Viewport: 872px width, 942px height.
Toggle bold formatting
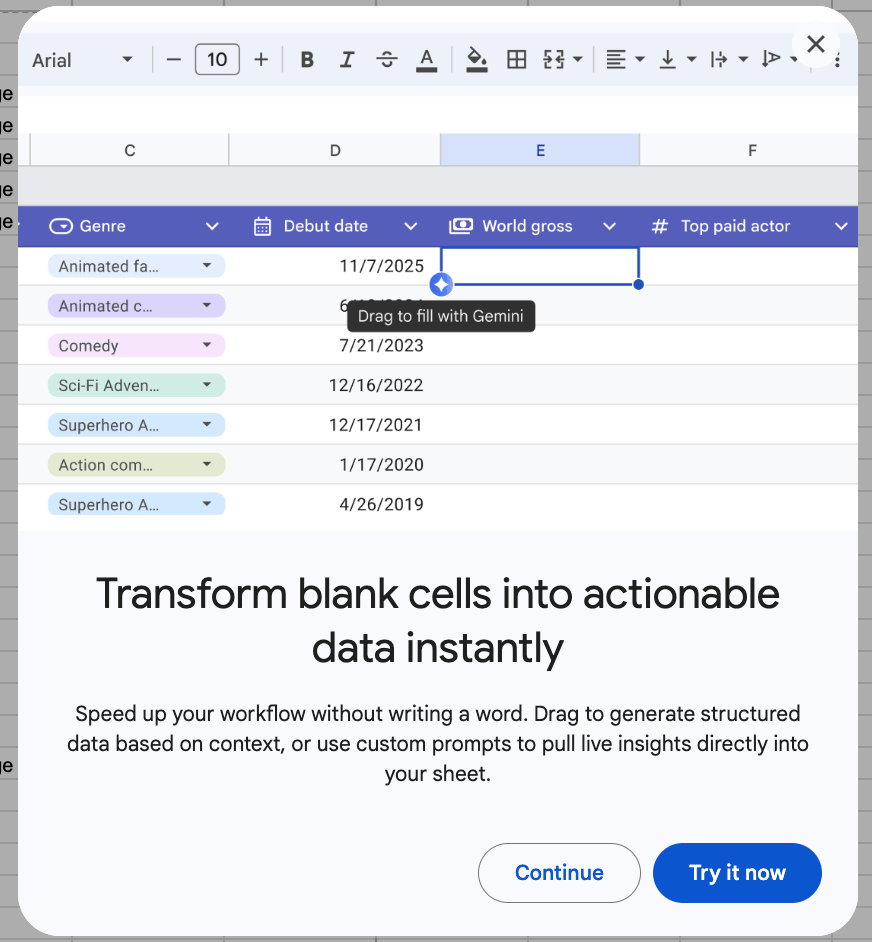307,59
